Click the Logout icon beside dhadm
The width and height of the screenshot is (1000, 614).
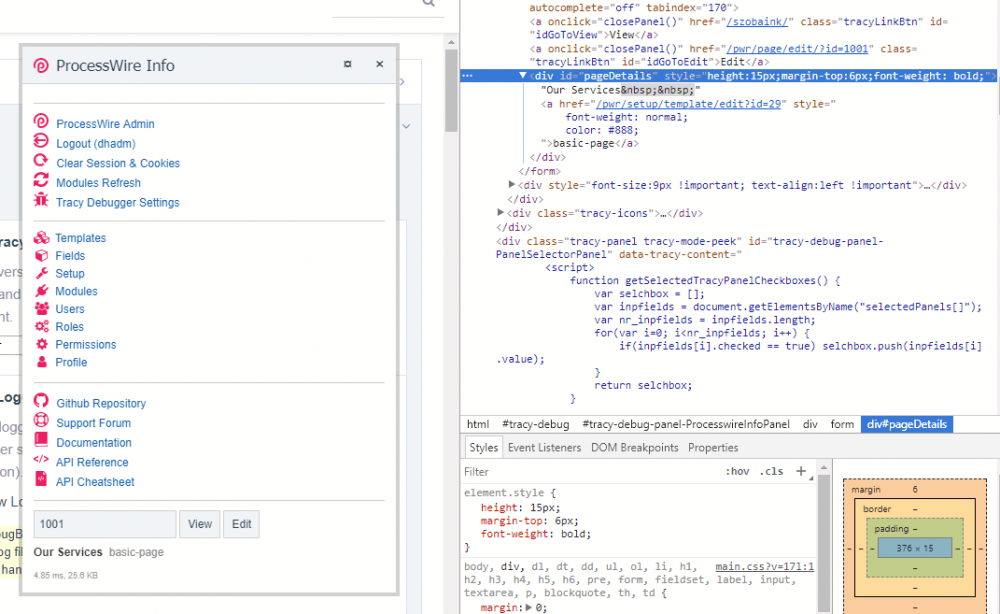coord(41,143)
